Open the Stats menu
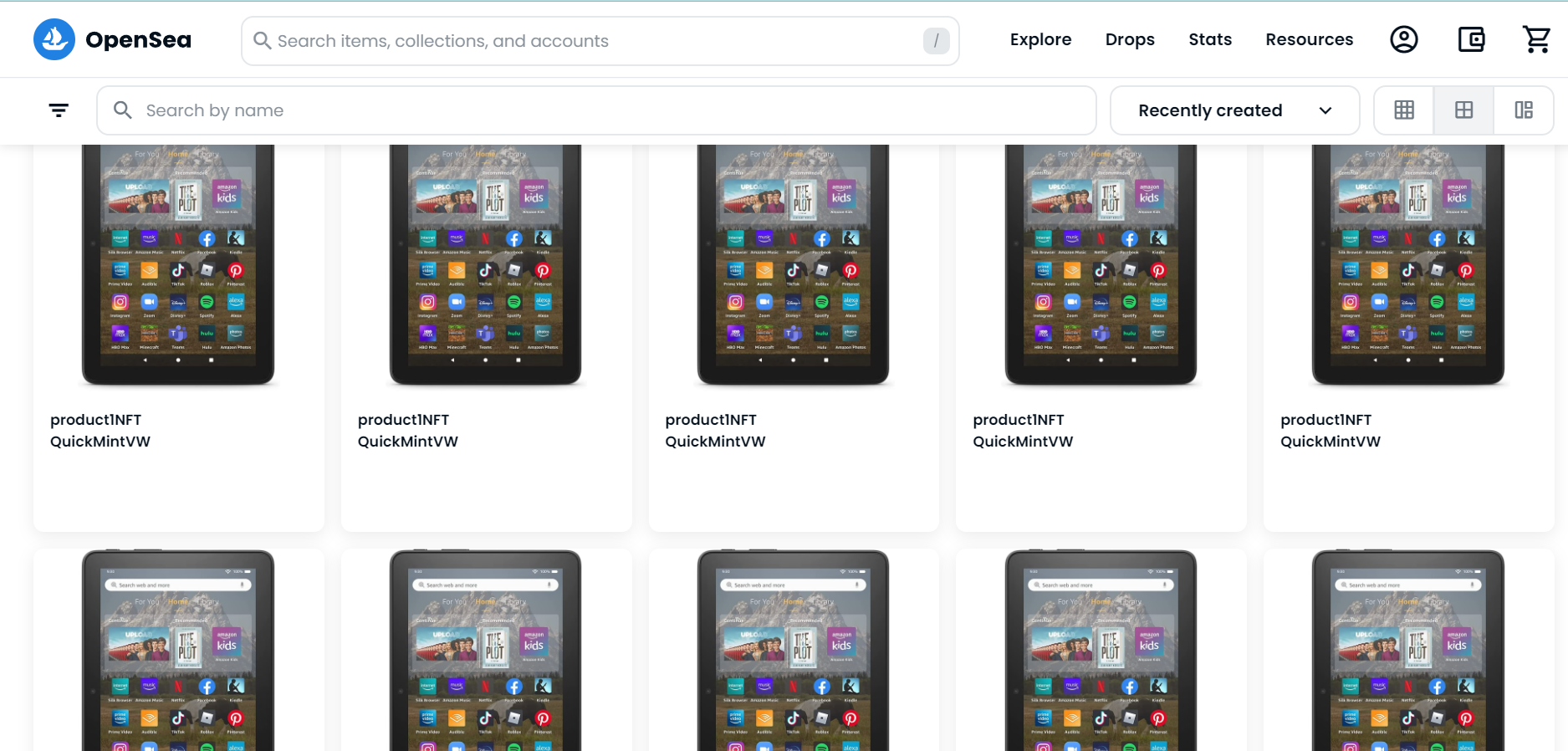The image size is (1568, 751). click(1210, 39)
